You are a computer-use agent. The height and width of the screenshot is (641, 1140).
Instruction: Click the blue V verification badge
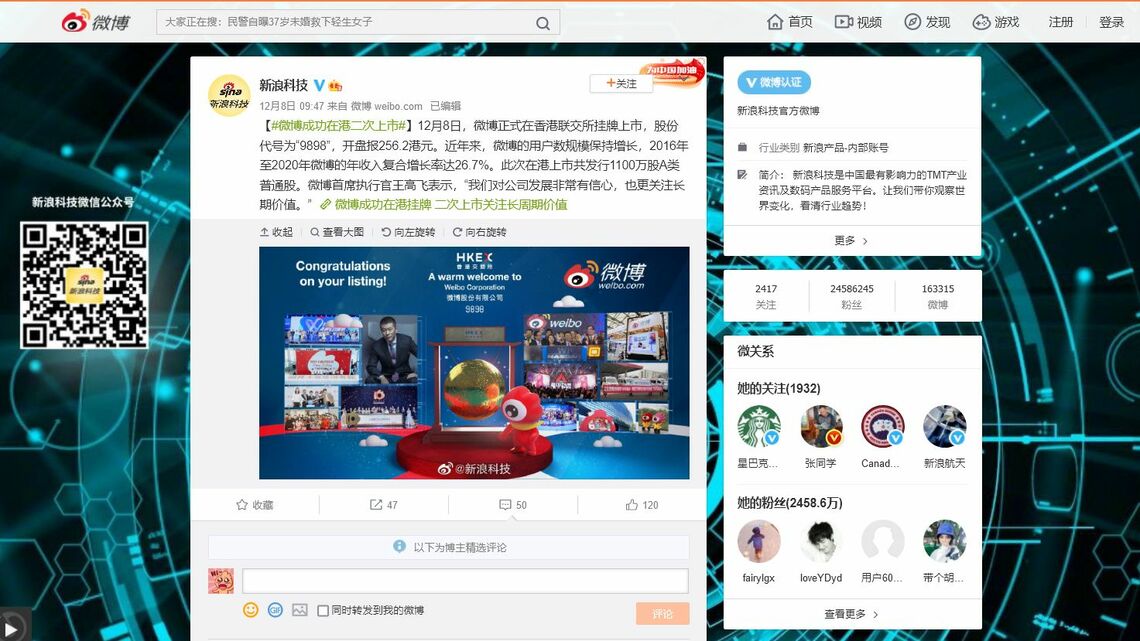pyautogui.click(x=319, y=85)
